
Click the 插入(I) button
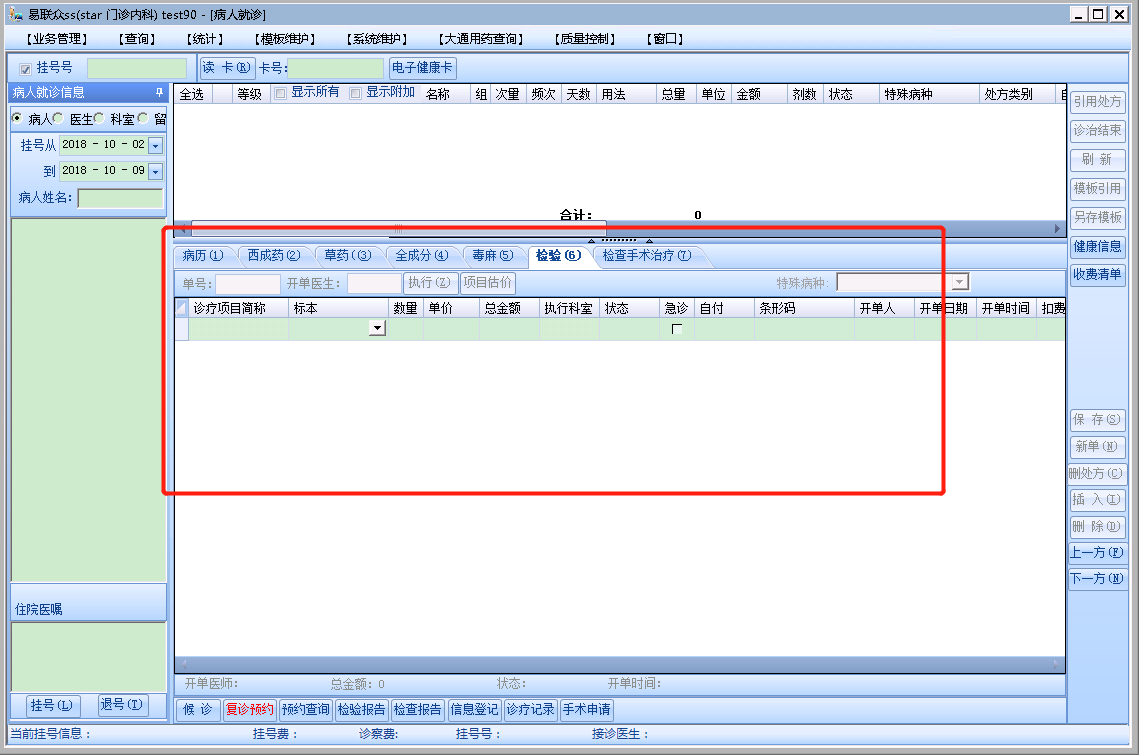tap(1098, 499)
